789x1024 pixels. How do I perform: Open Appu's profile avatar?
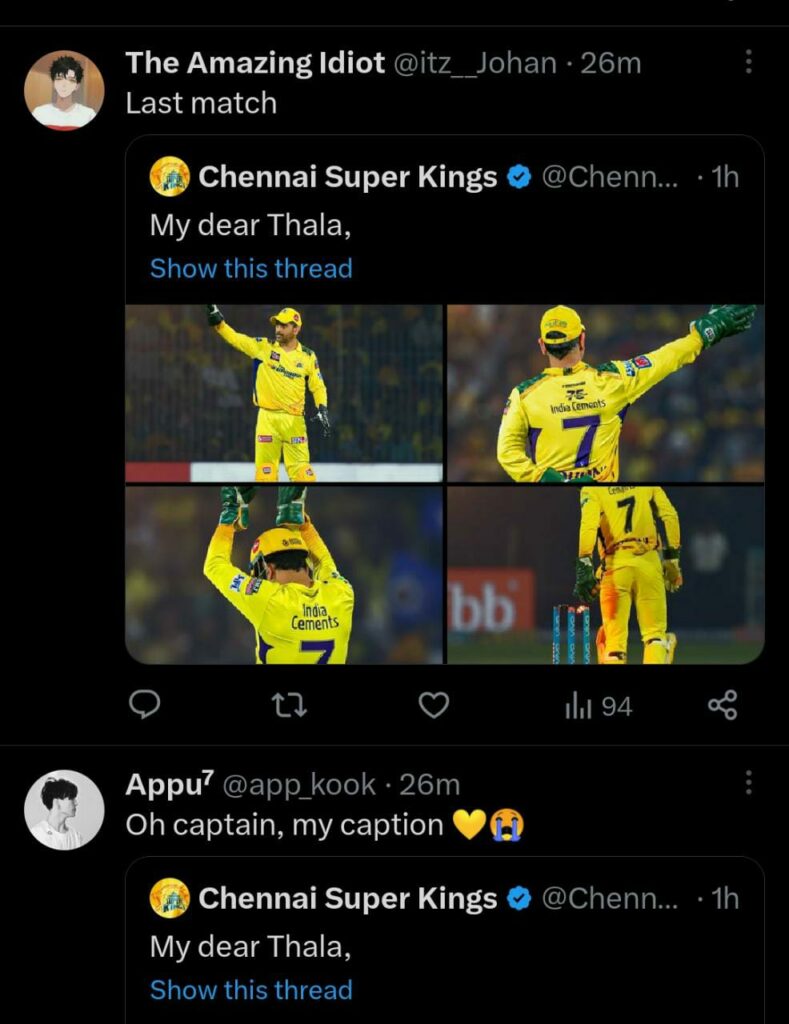pos(64,810)
